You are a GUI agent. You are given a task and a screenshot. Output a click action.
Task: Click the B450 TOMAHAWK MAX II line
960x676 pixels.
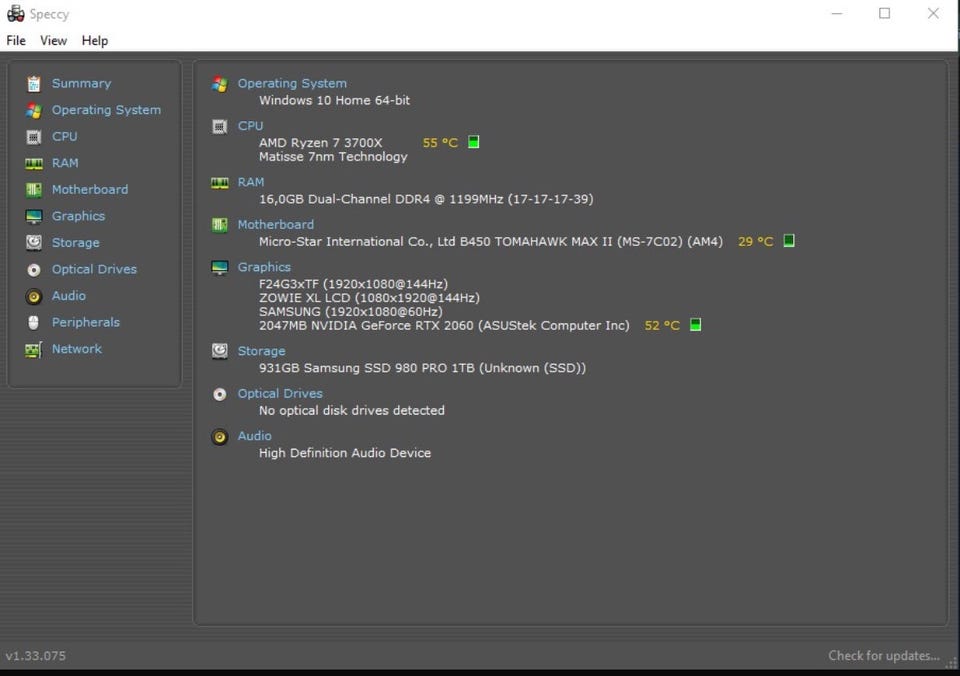coord(491,241)
